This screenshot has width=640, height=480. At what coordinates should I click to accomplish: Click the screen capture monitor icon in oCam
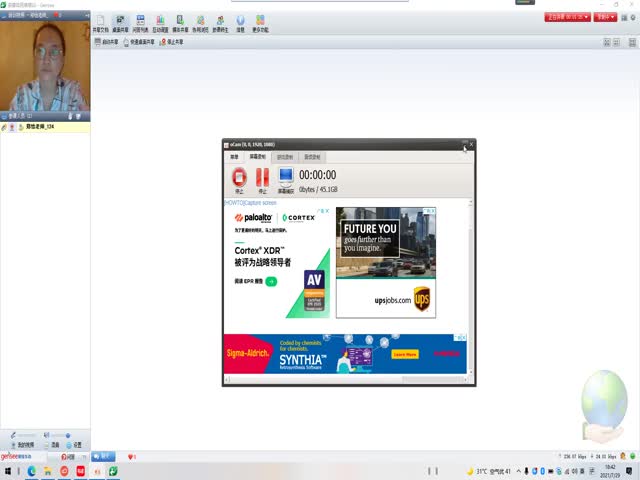[x=286, y=180]
